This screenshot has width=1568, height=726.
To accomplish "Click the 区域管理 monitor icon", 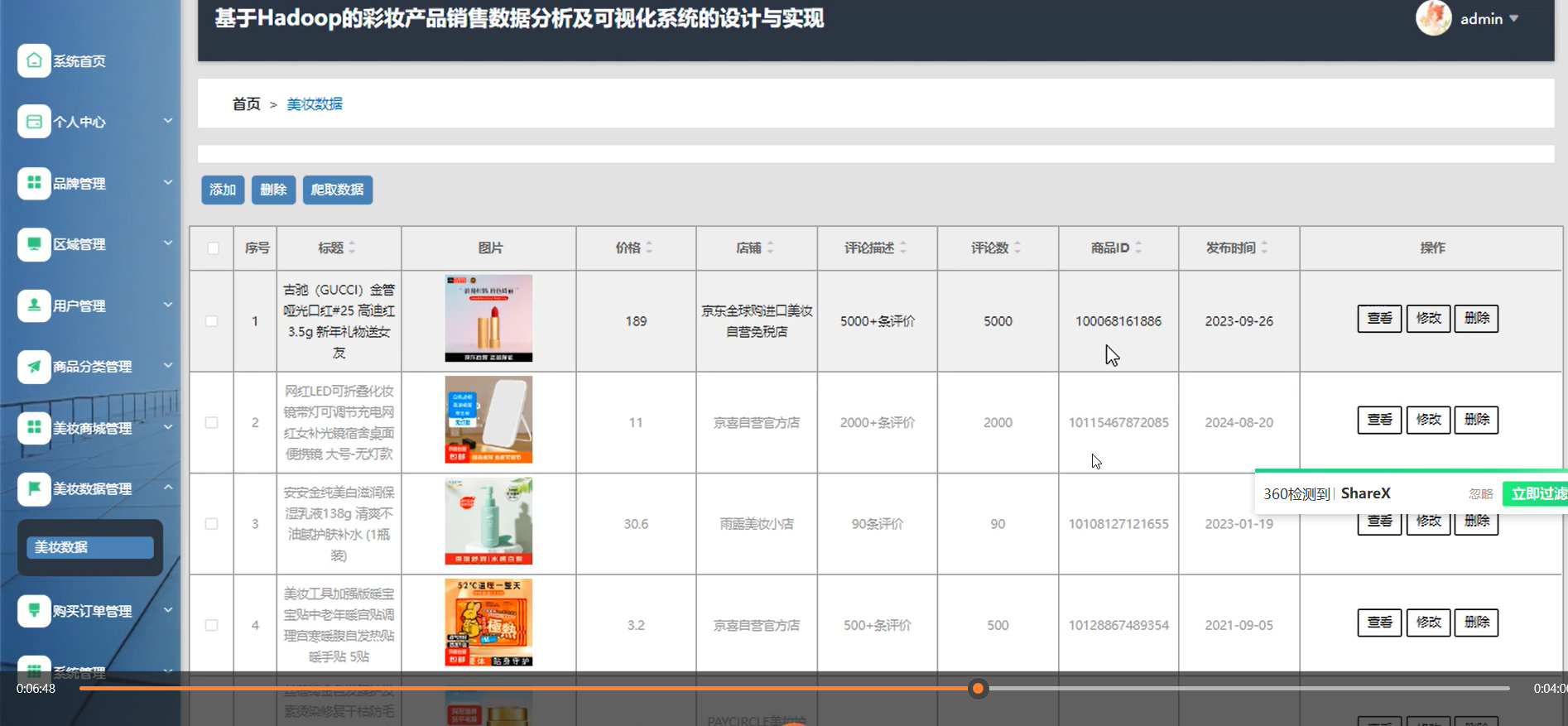I will coord(34,244).
